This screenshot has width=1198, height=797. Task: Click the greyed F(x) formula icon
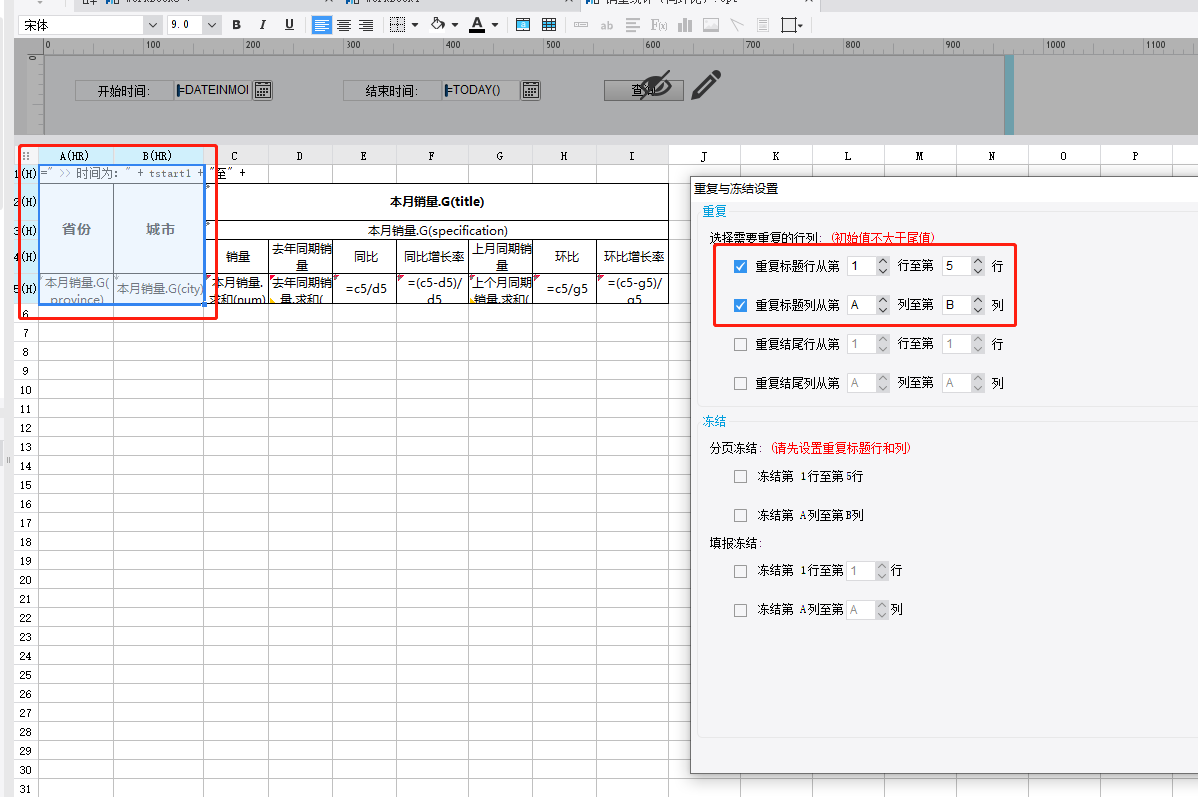pos(659,25)
